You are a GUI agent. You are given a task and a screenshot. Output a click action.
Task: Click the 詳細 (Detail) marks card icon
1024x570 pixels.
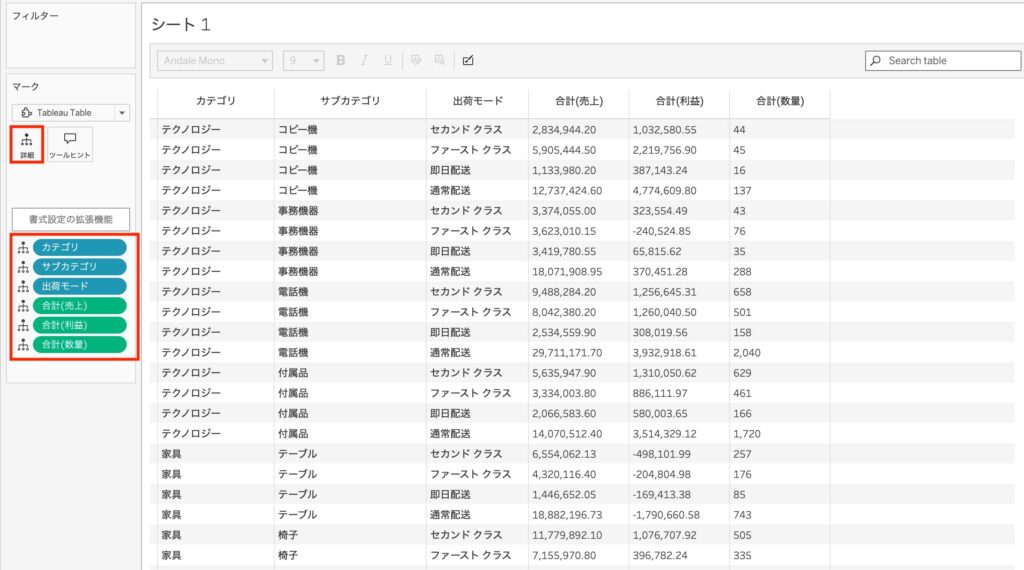26,144
